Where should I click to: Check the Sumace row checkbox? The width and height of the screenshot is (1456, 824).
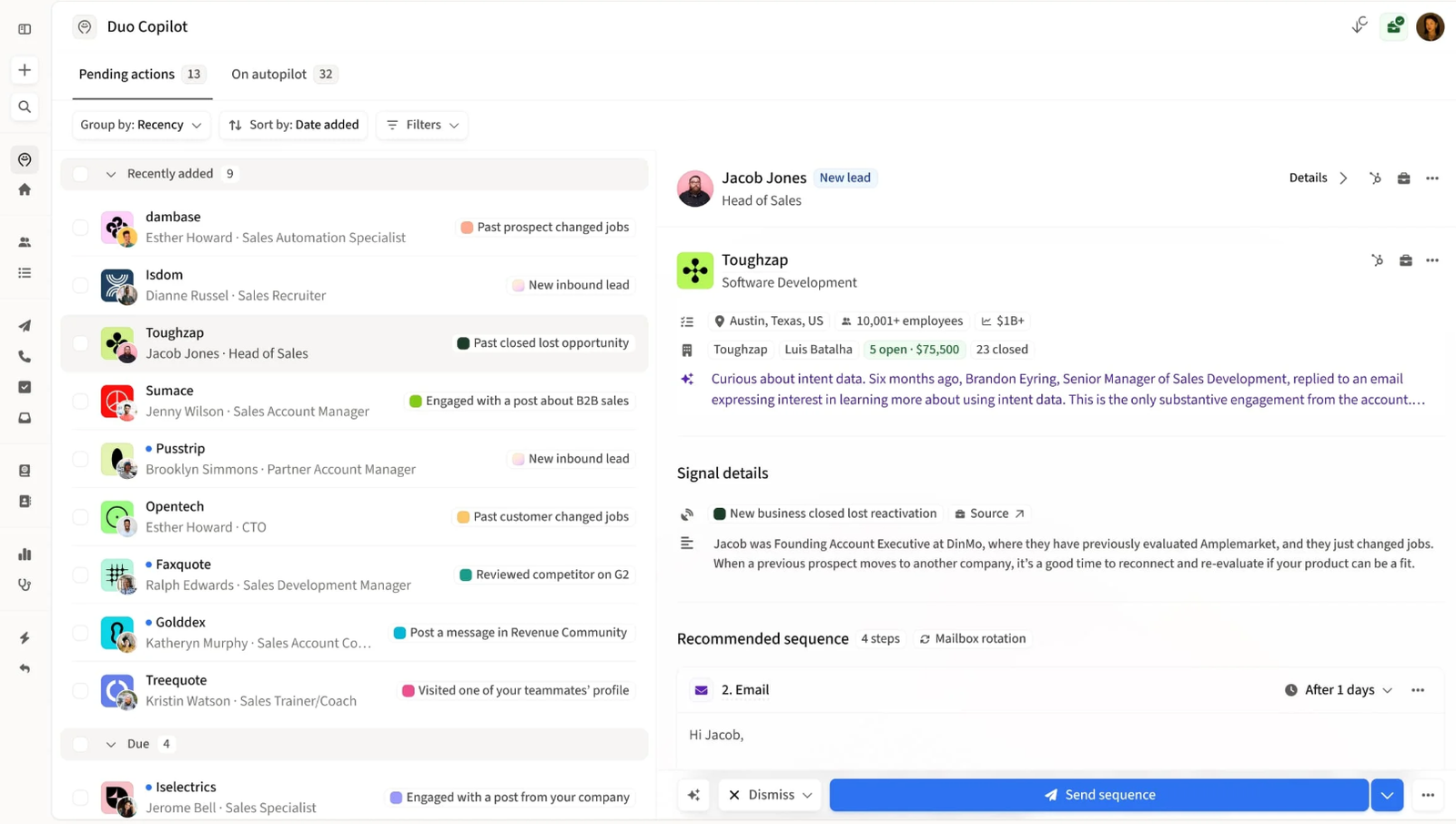click(x=81, y=401)
